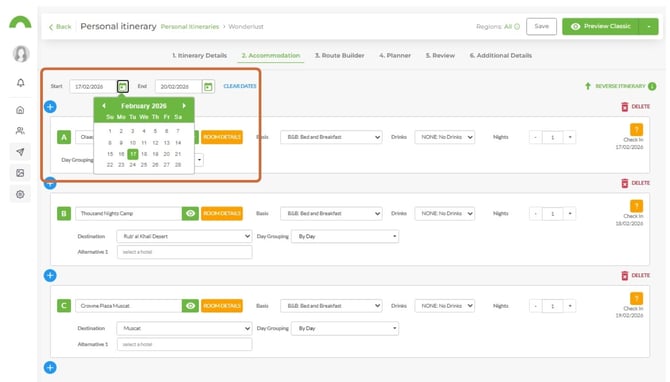This screenshot has height=382, width=670.
Task: Open Drinks dropdown for row A
Action: (x=444, y=137)
